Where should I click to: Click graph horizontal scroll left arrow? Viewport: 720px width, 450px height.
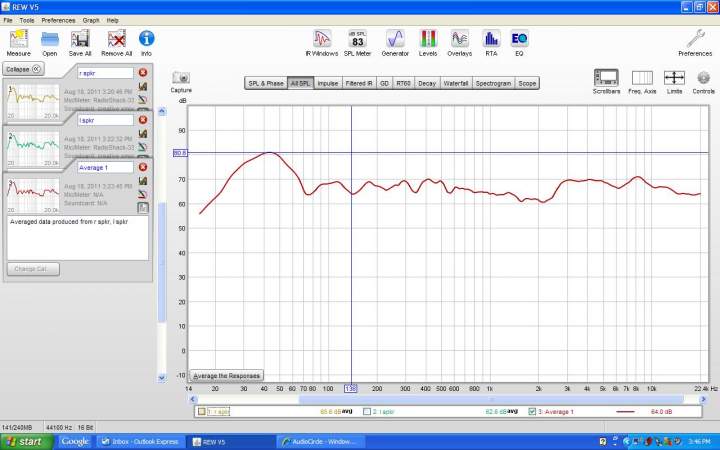coord(193,399)
